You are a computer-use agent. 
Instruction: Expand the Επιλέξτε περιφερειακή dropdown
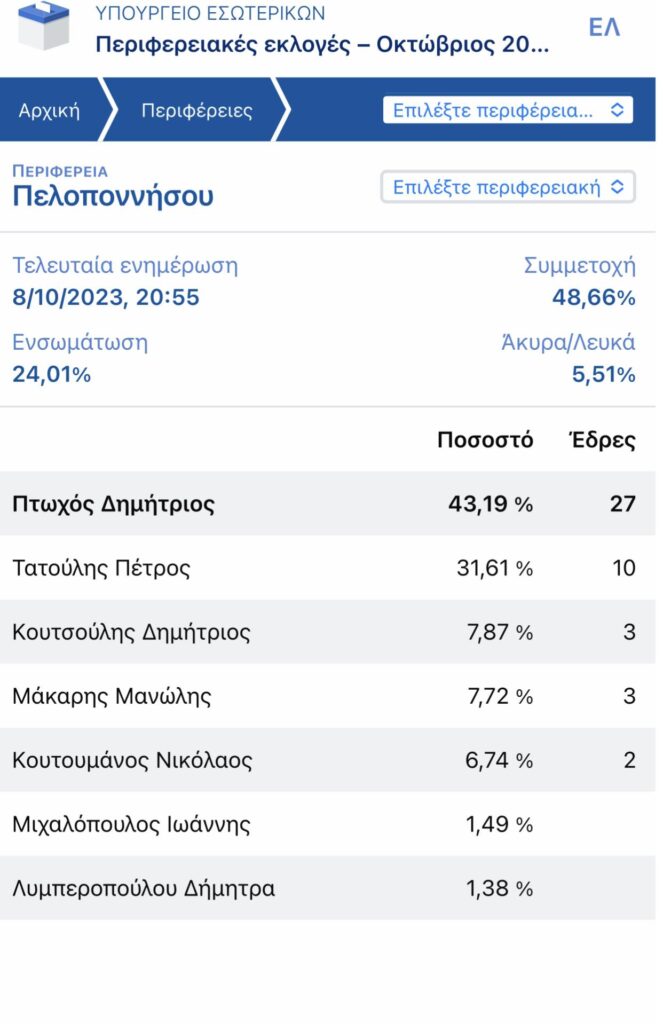click(x=508, y=187)
